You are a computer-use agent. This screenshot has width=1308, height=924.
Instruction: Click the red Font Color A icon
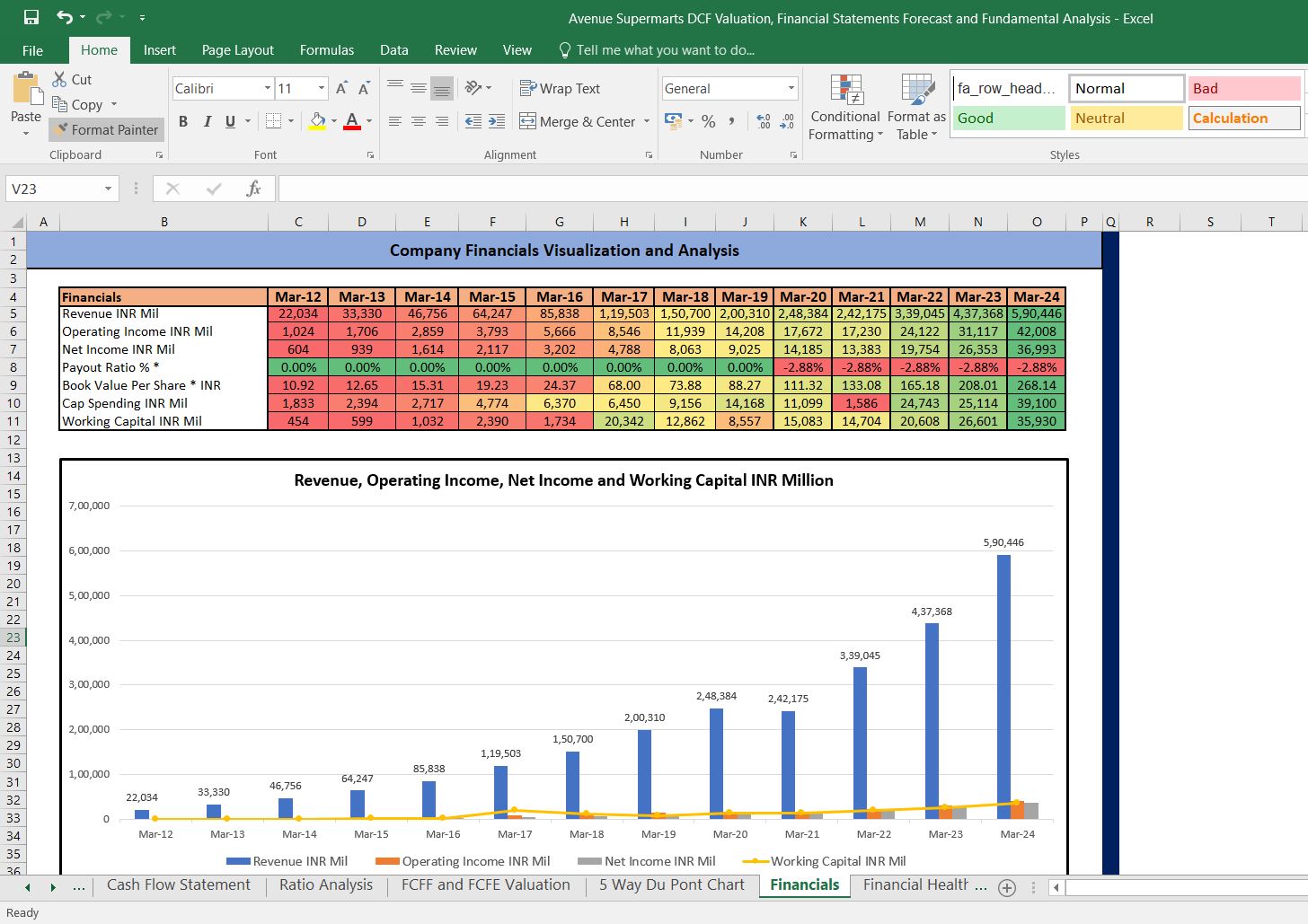point(352,120)
